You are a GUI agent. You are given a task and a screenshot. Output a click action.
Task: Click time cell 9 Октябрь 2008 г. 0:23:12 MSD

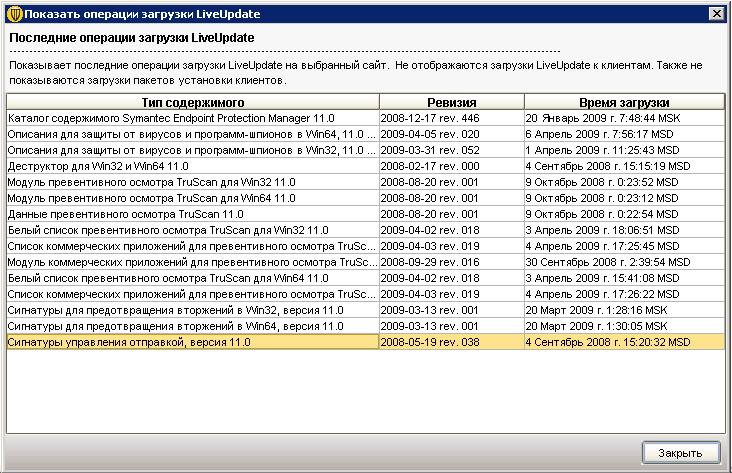point(625,198)
